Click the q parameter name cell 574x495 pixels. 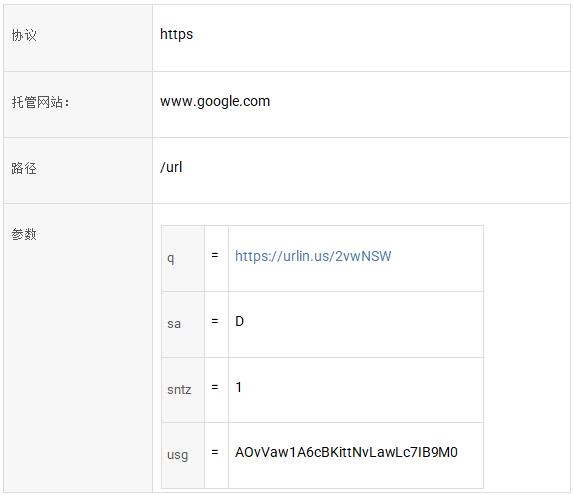[183, 258]
